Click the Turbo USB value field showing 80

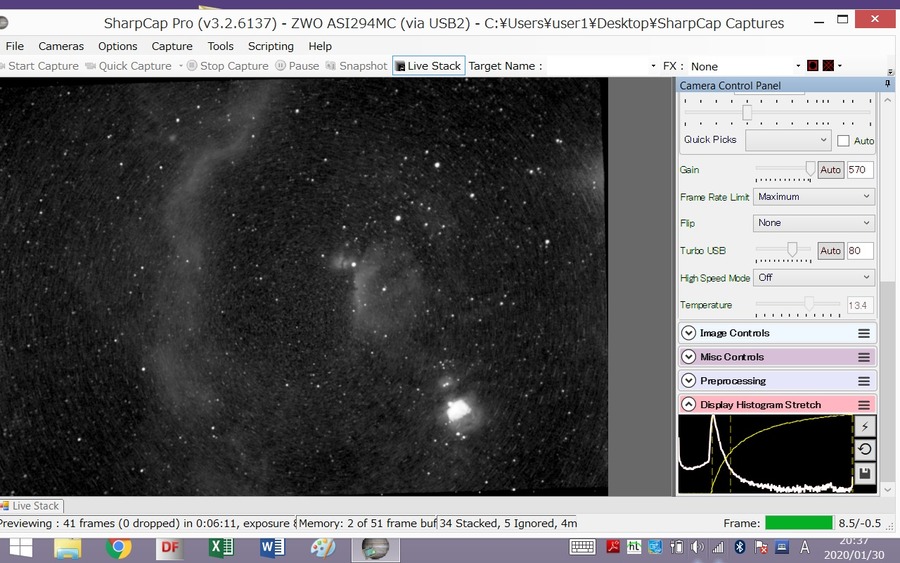pyautogui.click(x=860, y=251)
